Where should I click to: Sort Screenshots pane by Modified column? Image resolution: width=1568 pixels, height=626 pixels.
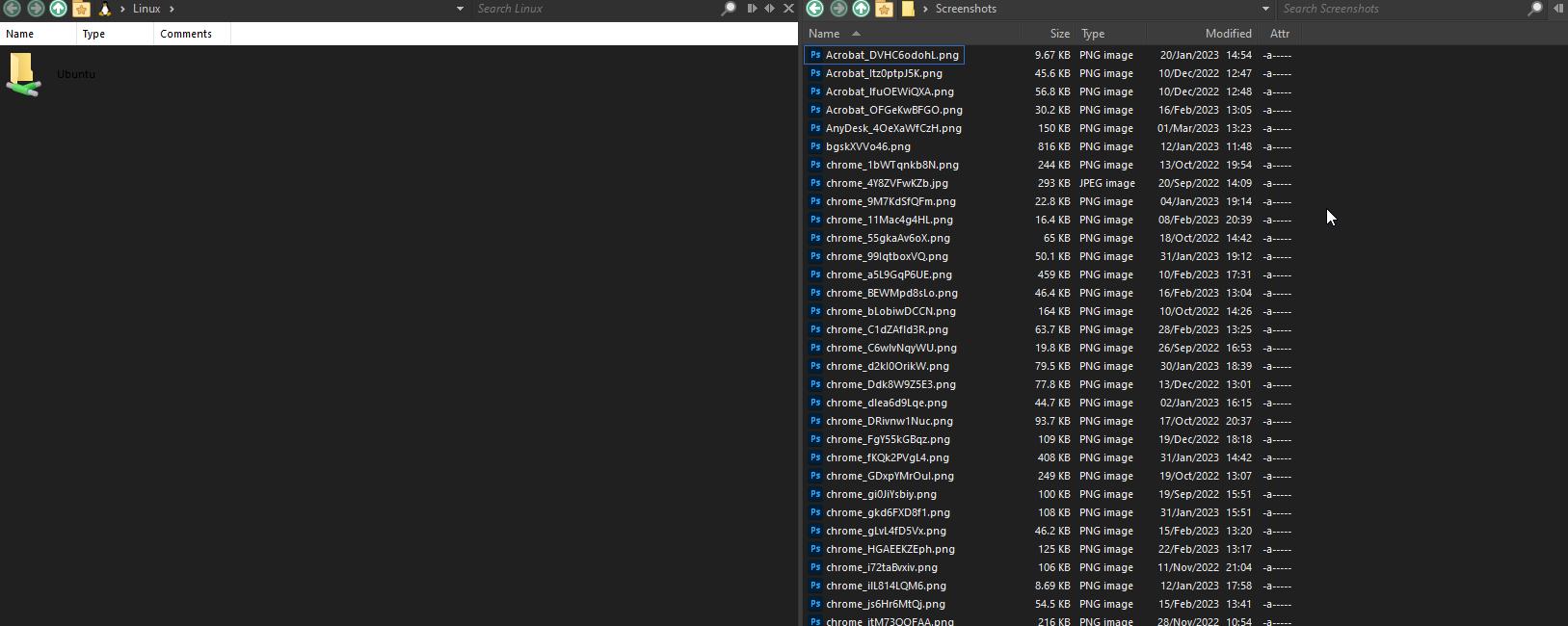(x=1203, y=34)
